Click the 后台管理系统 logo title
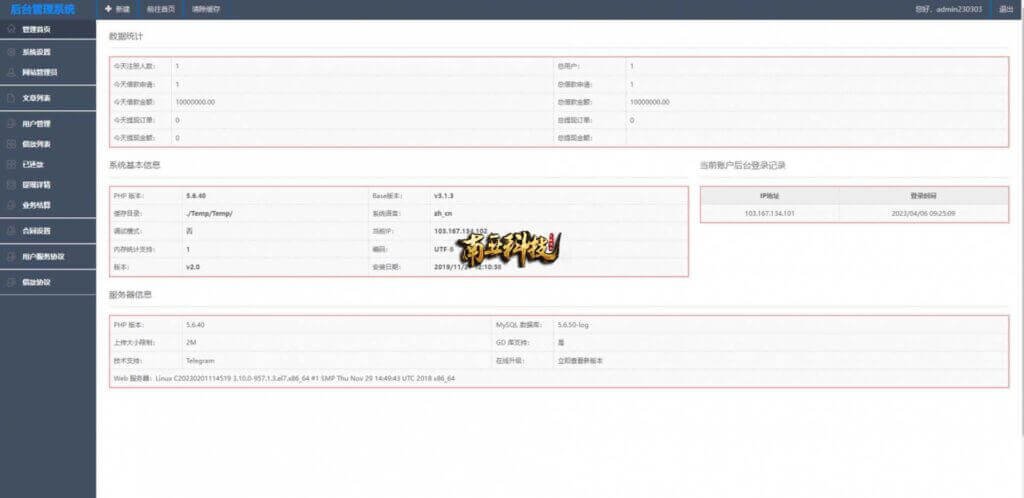Image resolution: width=1024 pixels, height=498 pixels. tap(42, 9)
